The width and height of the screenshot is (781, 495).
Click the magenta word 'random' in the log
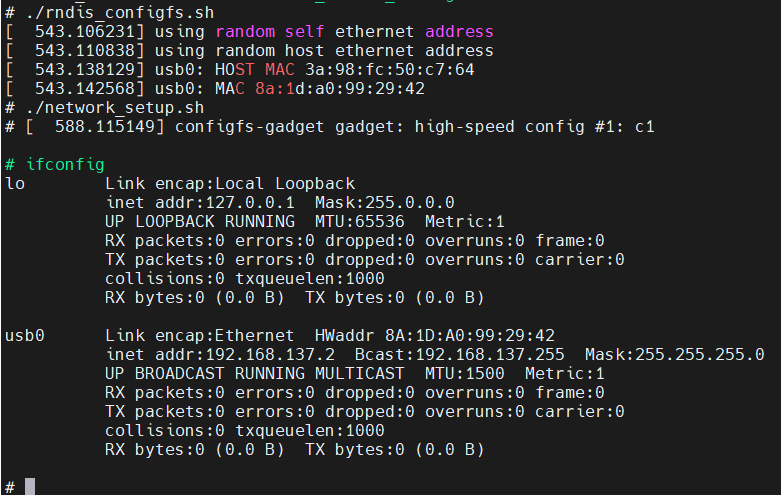click(245, 31)
